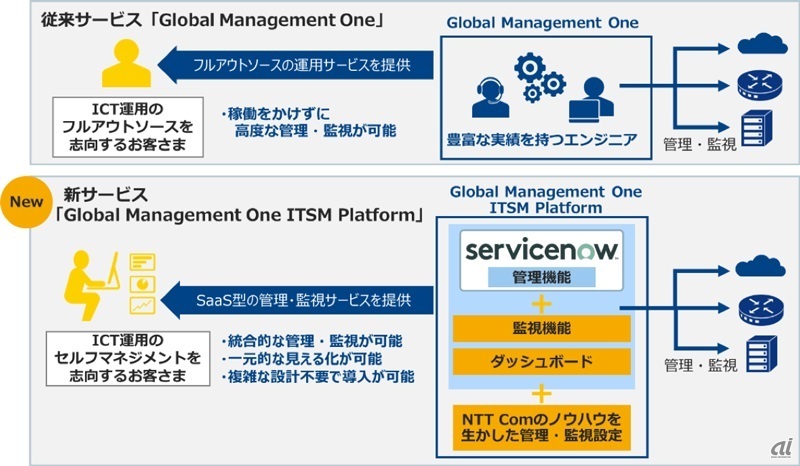This screenshot has width=800, height=466.
Task: Click the plus sign below ServiceNow box
Action: pos(541,305)
